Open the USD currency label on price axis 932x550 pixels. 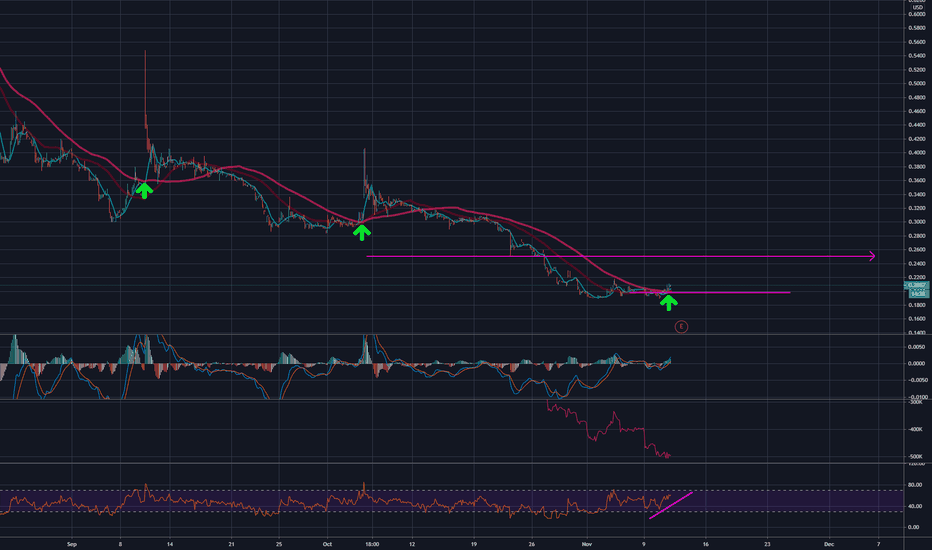pyautogui.click(x=918, y=7)
